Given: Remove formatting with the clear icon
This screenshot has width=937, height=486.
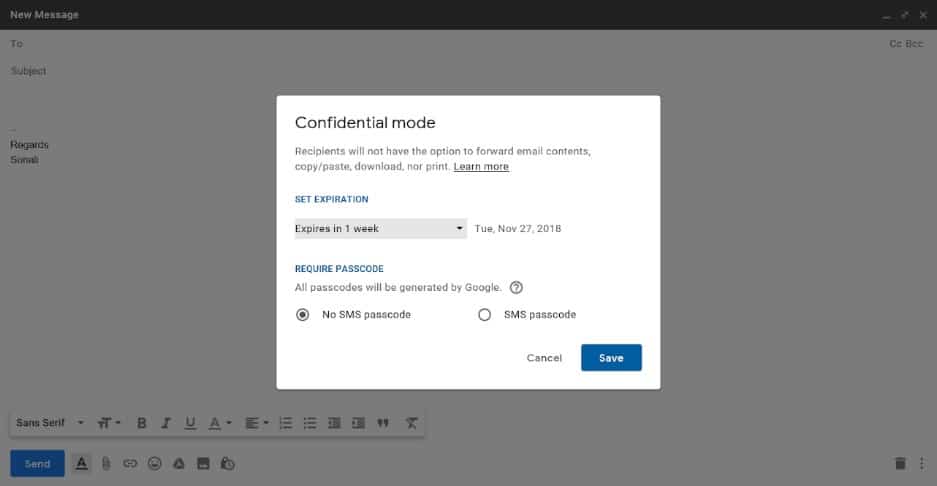Looking at the screenshot, I should (412, 423).
